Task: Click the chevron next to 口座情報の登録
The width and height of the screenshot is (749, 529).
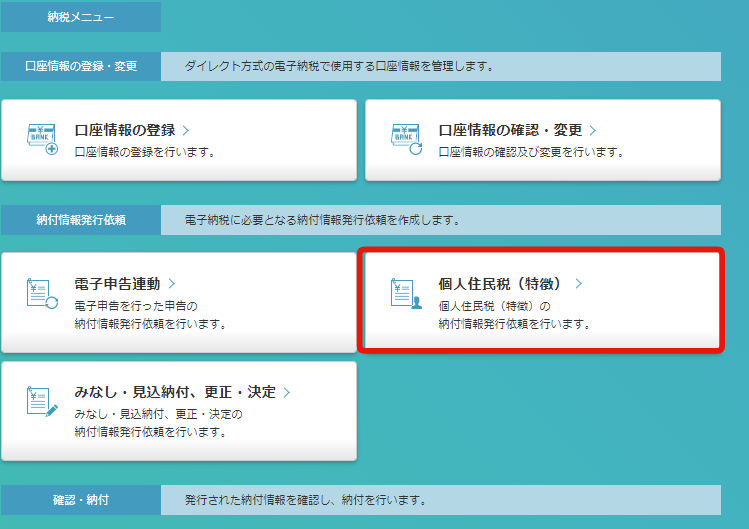Action: (186, 130)
